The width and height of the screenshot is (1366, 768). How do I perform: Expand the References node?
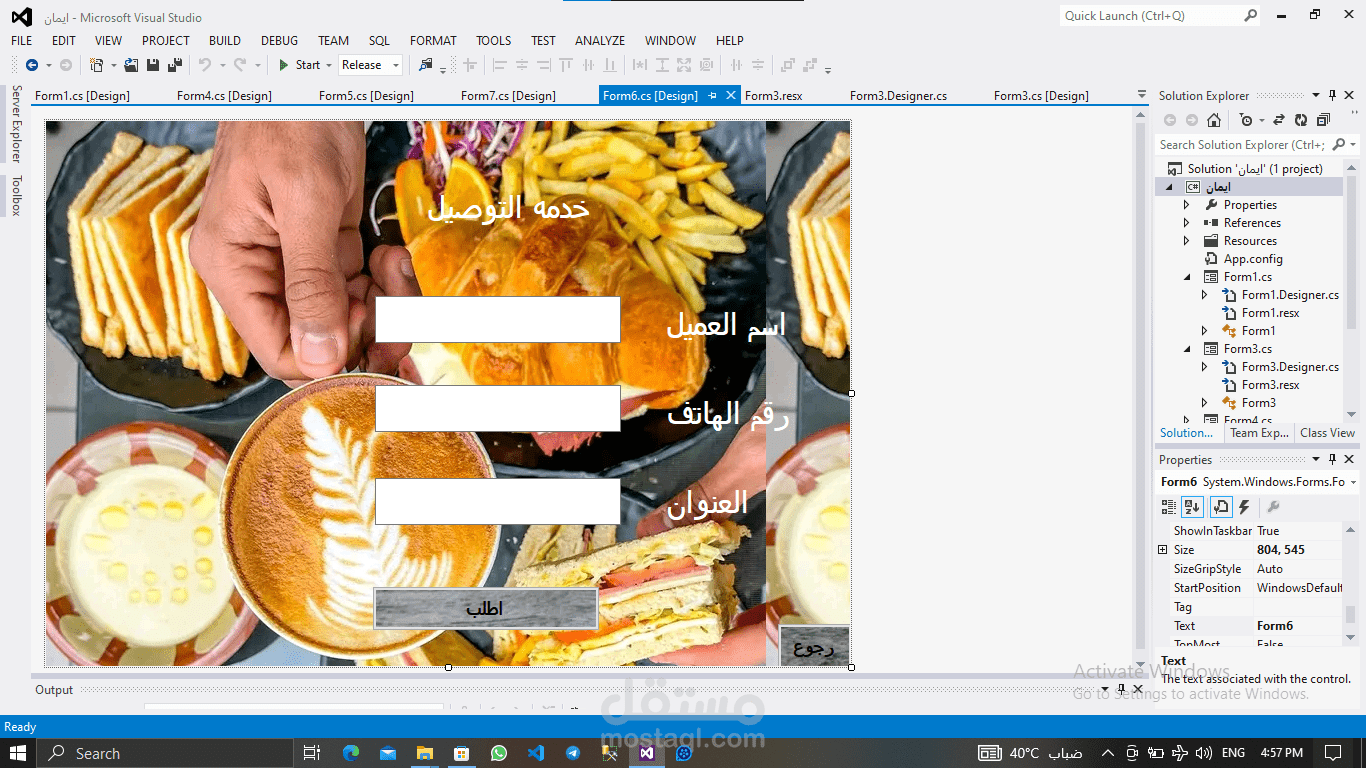pyautogui.click(x=1186, y=223)
